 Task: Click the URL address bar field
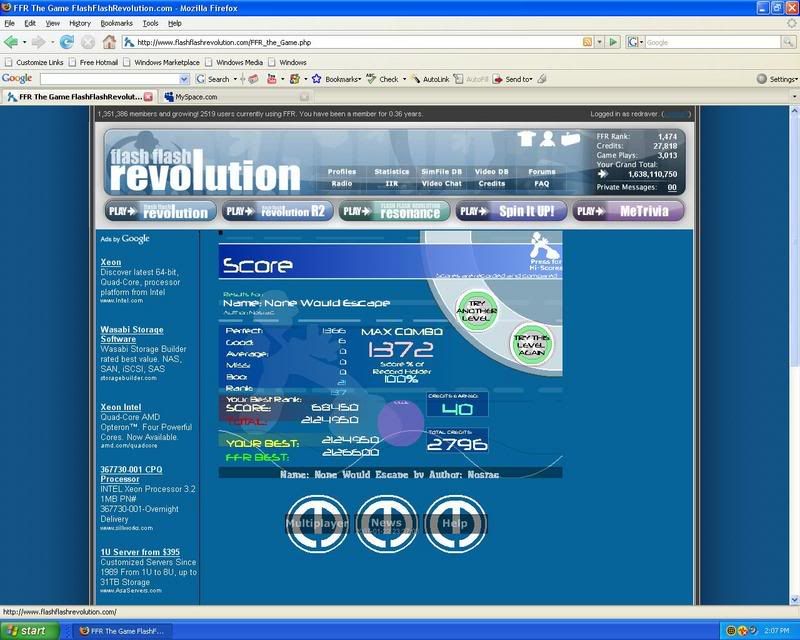[350, 42]
